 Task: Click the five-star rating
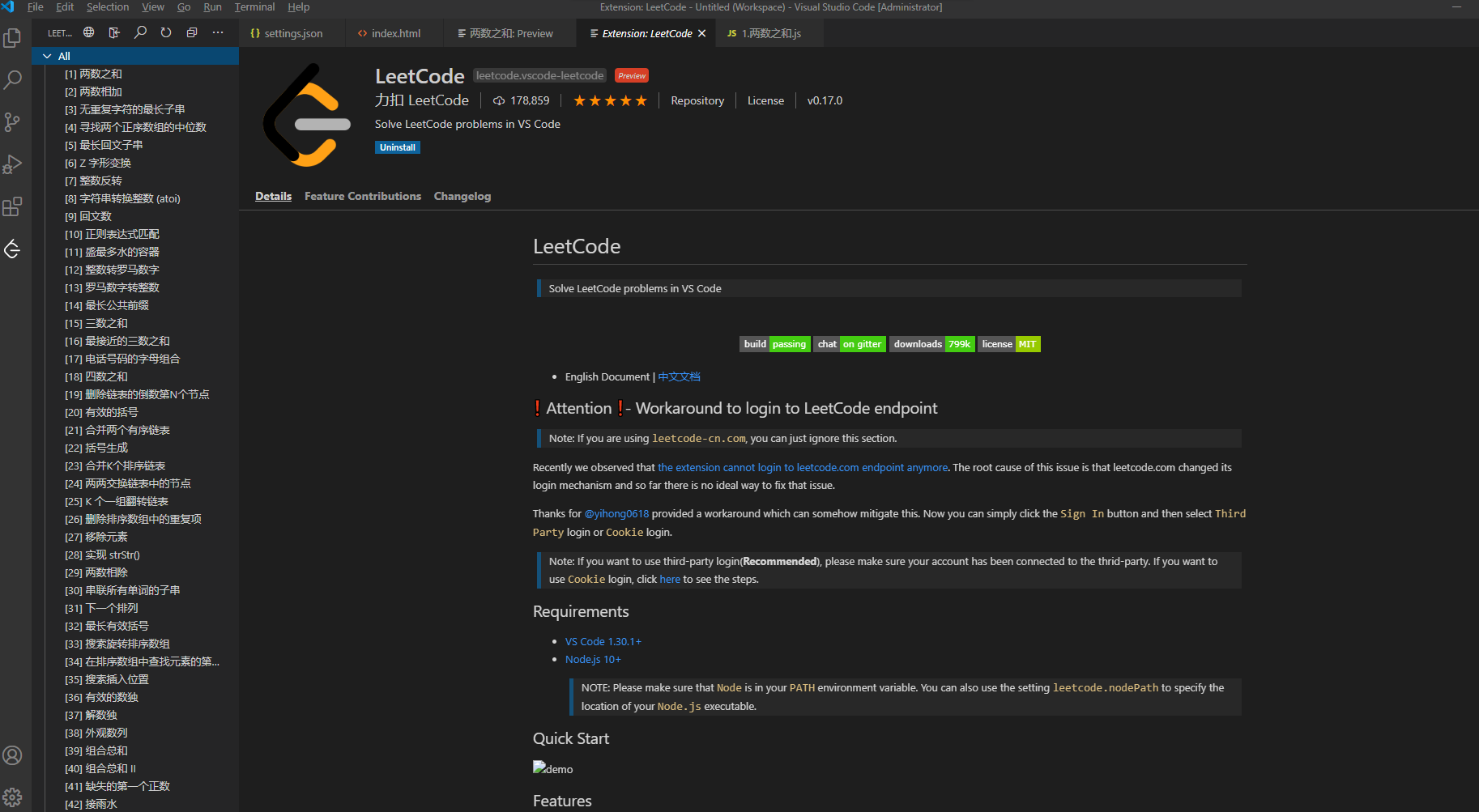click(x=610, y=100)
